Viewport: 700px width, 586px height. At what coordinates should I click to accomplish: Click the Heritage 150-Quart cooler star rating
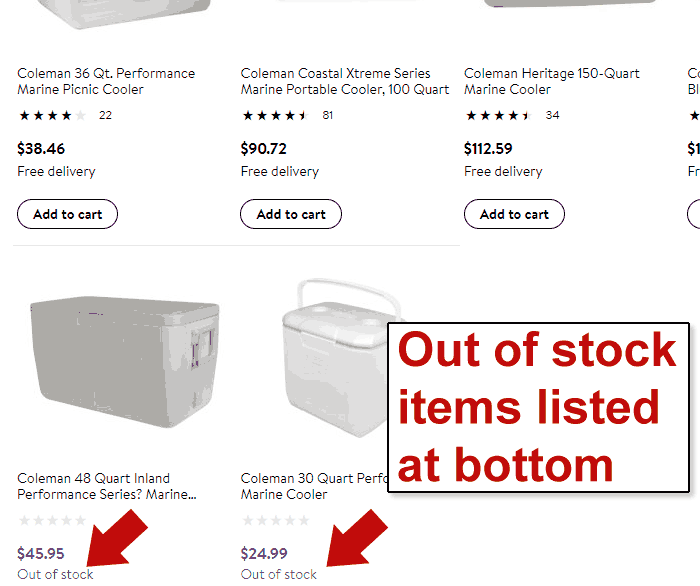click(x=499, y=115)
